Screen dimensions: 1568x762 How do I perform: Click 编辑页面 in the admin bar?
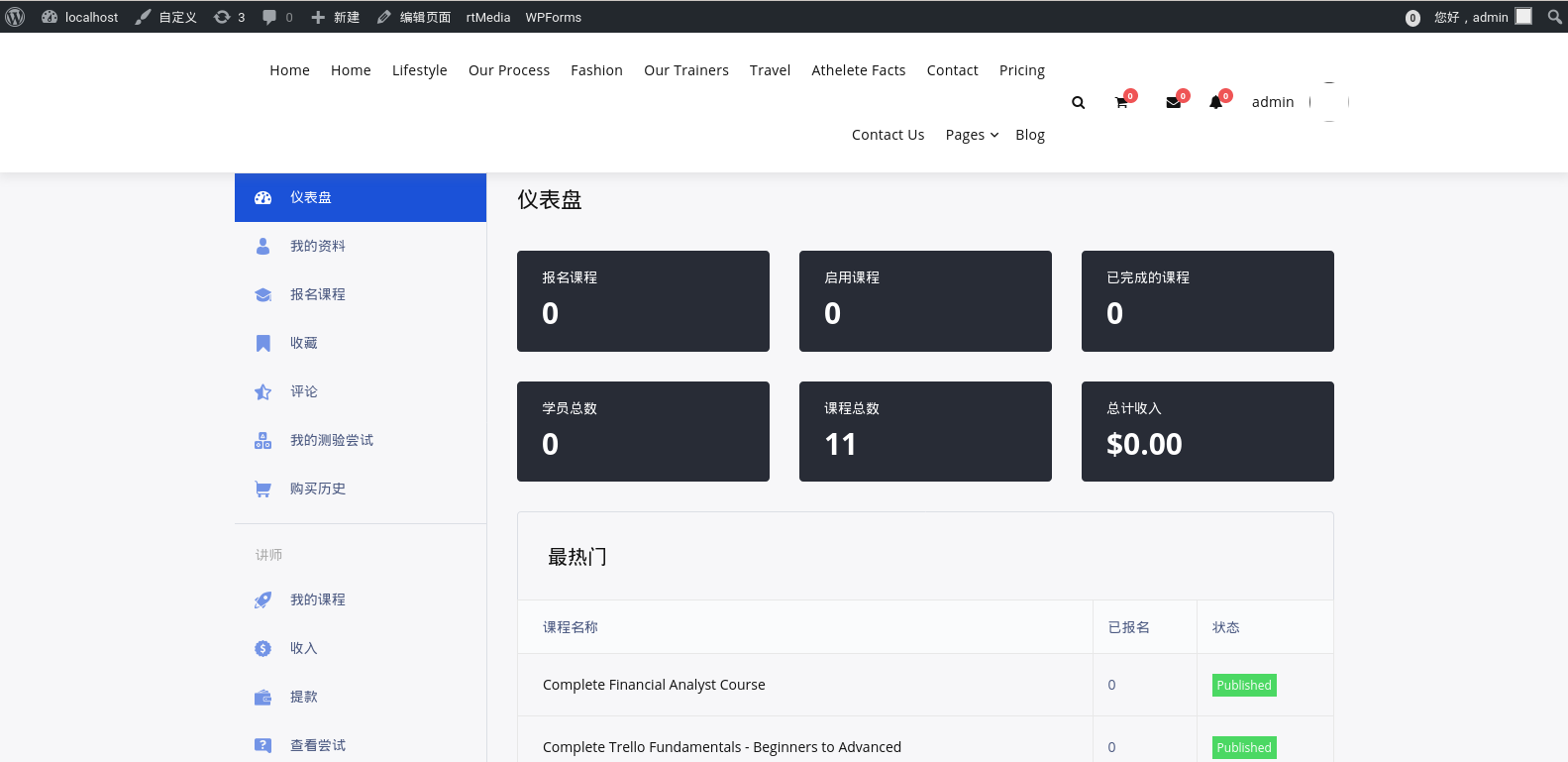pyautogui.click(x=414, y=17)
